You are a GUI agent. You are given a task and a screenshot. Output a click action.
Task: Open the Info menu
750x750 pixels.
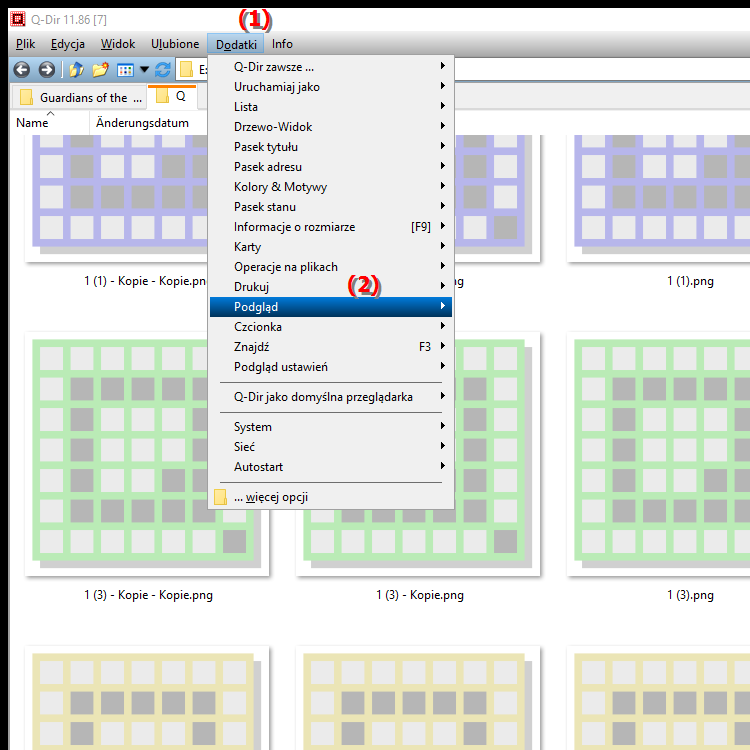[282, 44]
